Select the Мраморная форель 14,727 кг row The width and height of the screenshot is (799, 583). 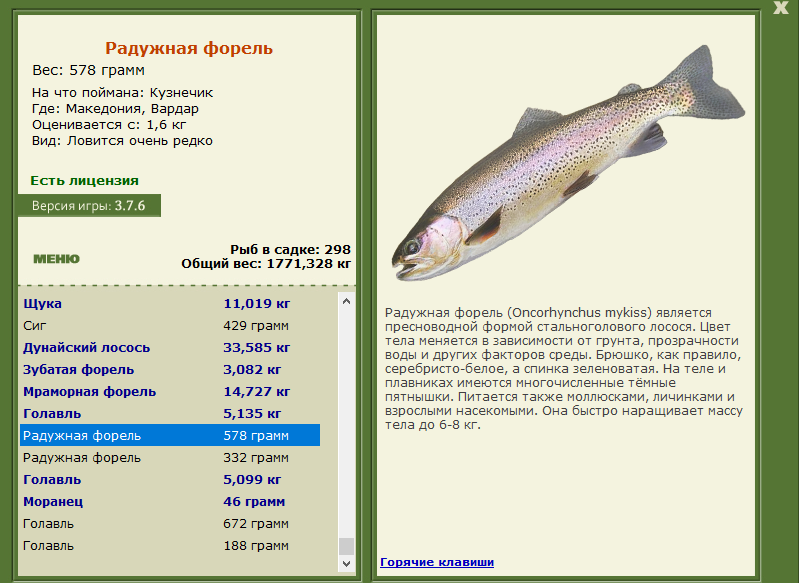(x=170, y=391)
